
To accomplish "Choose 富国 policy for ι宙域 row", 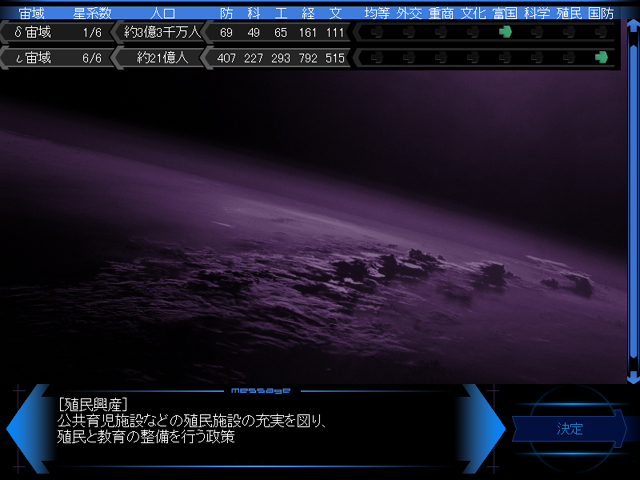I will (505, 58).
